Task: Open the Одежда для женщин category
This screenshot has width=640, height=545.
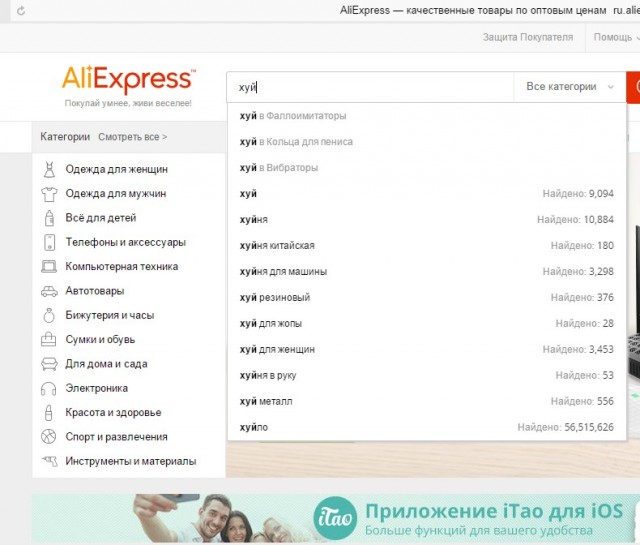Action: [116, 169]
